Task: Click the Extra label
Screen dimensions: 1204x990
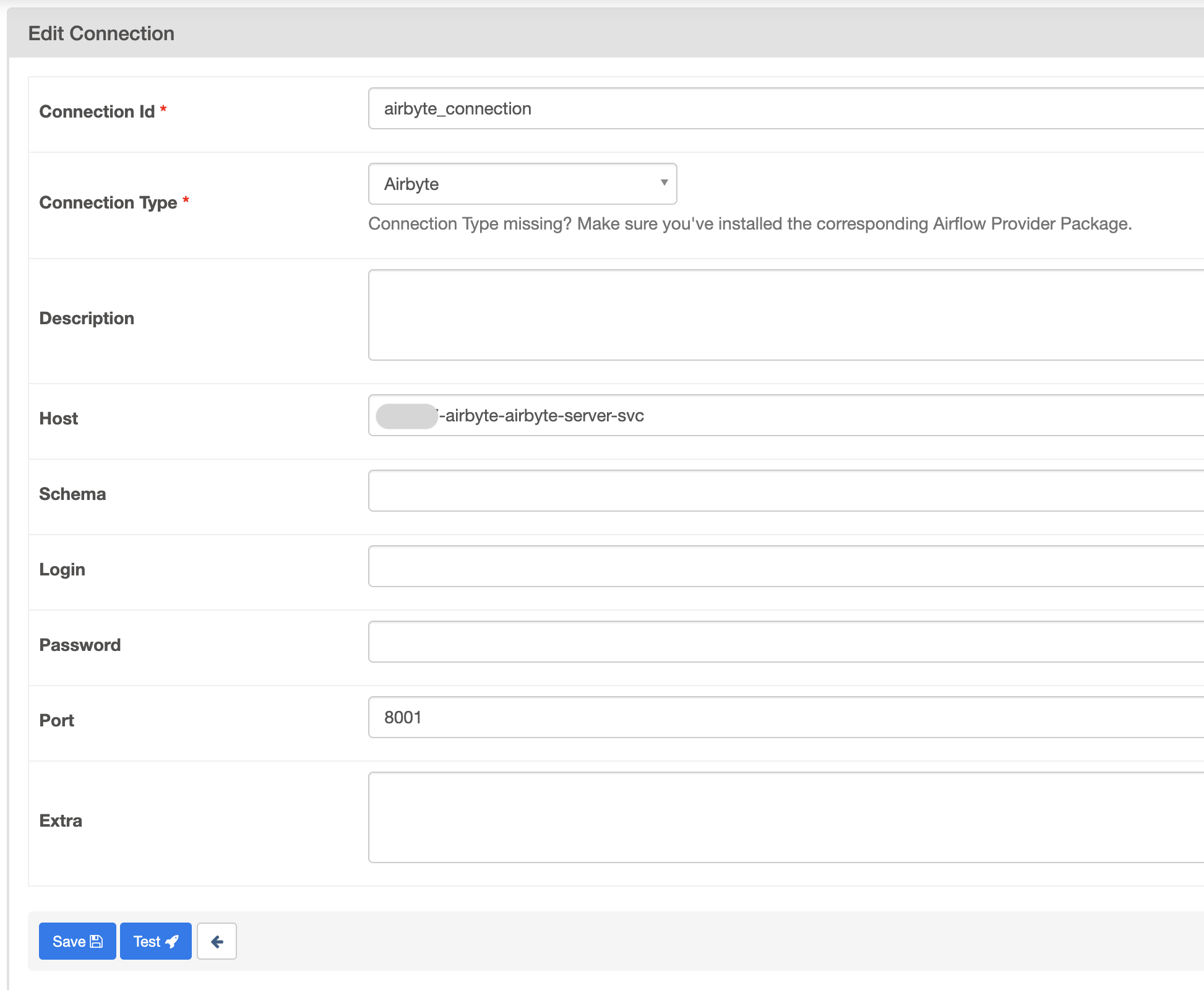Action: pos(61,820)
